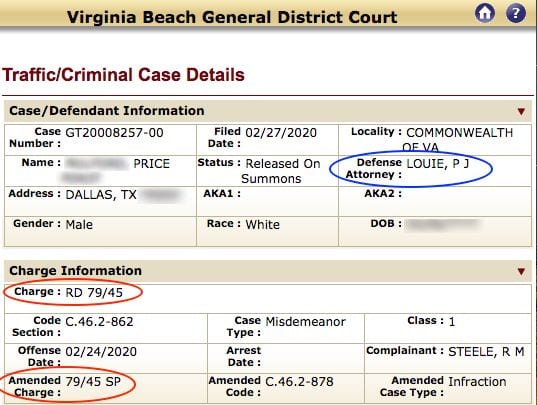The height and width of the screenshot is (405, 537).
Task: Click the Filed Date 02/27/2020
Action: coord(281,132)
